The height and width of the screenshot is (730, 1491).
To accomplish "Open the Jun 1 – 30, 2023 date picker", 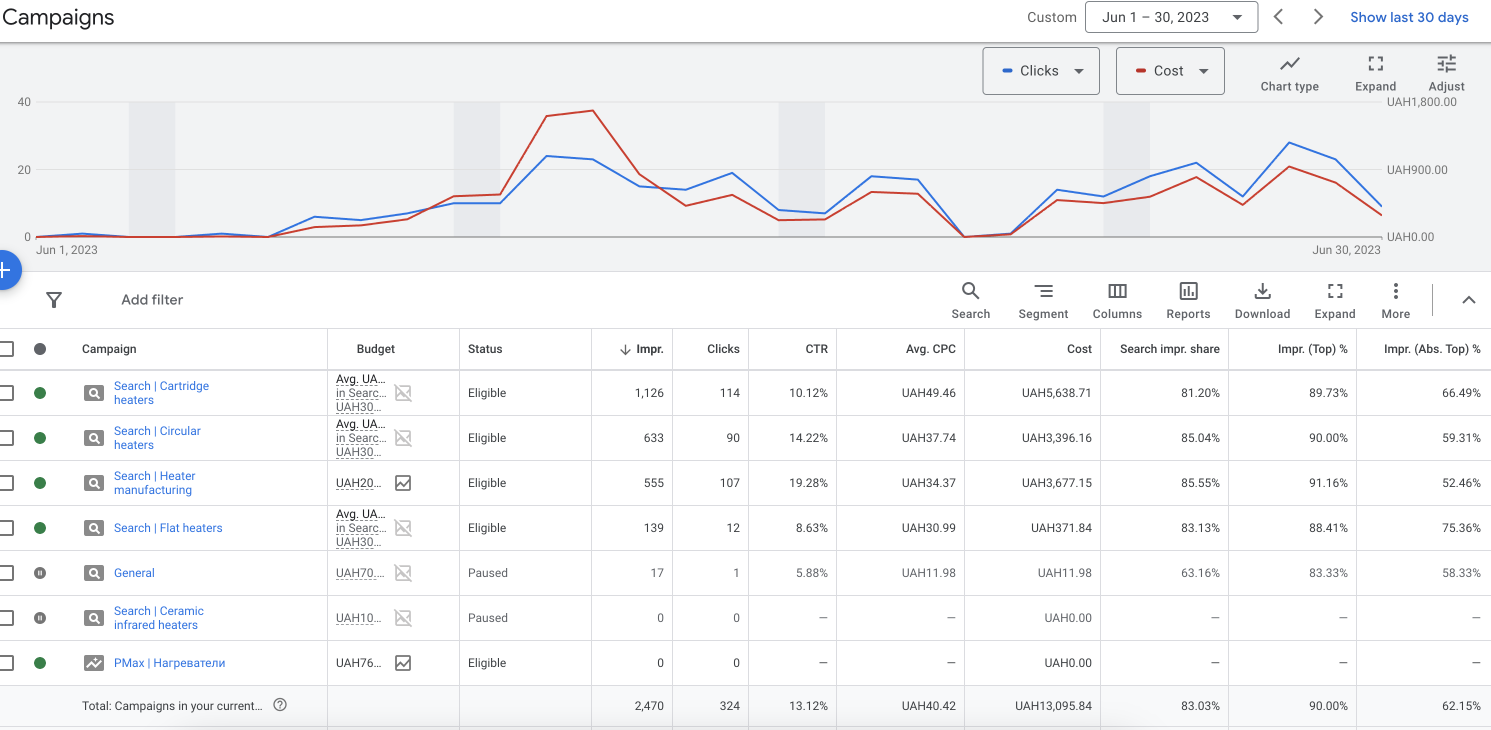I will tap(1170, 17).
